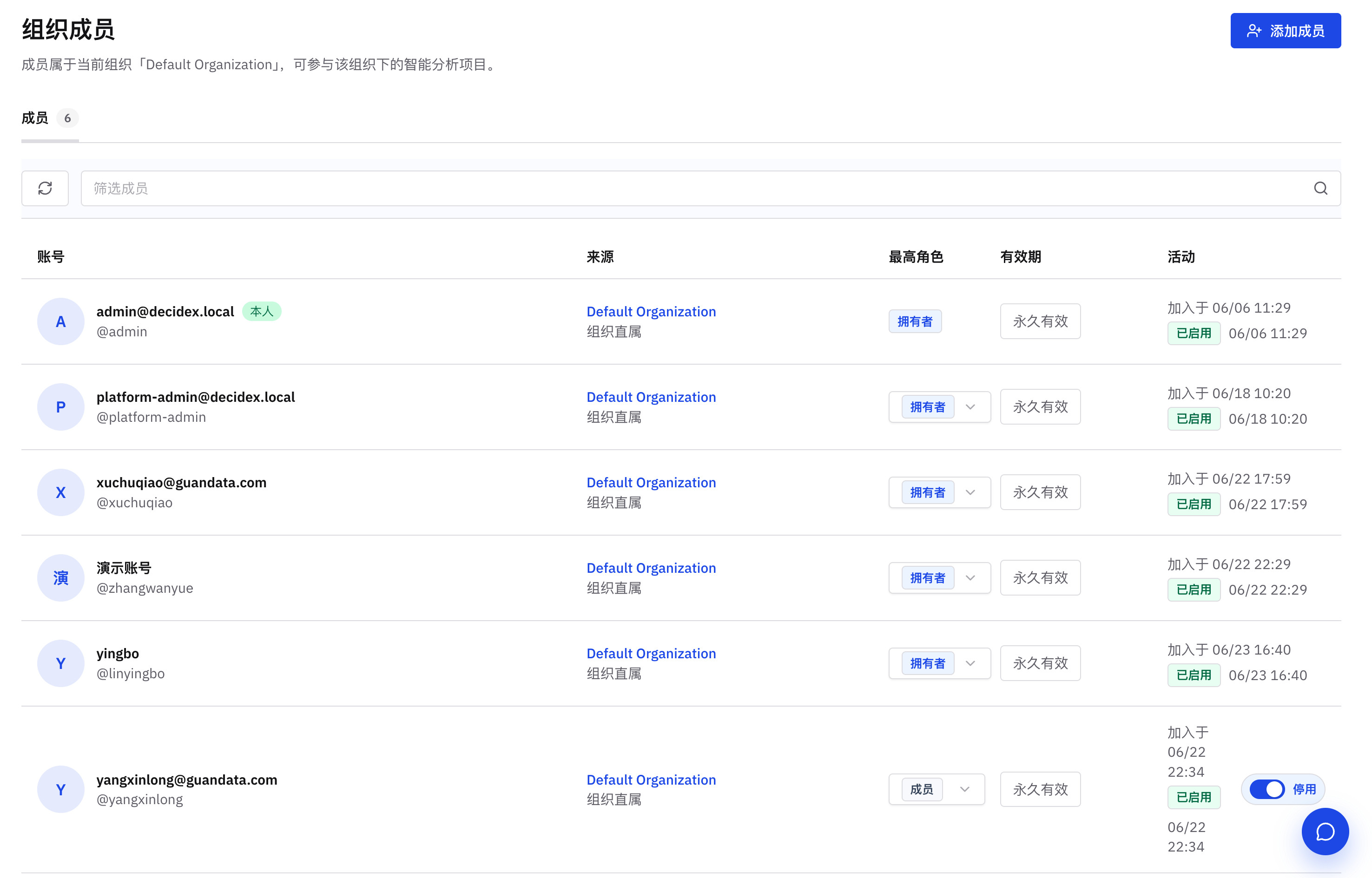Click 永久有效 validity for yangxinlong
Screen dimensions: 1372x878
tap(1040, 790)
